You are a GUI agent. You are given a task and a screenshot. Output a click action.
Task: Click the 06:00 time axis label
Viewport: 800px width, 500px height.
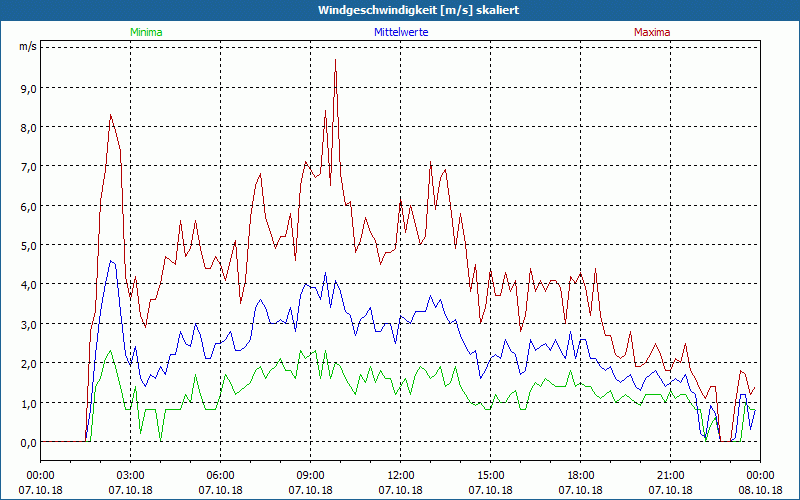click(220, 476)
